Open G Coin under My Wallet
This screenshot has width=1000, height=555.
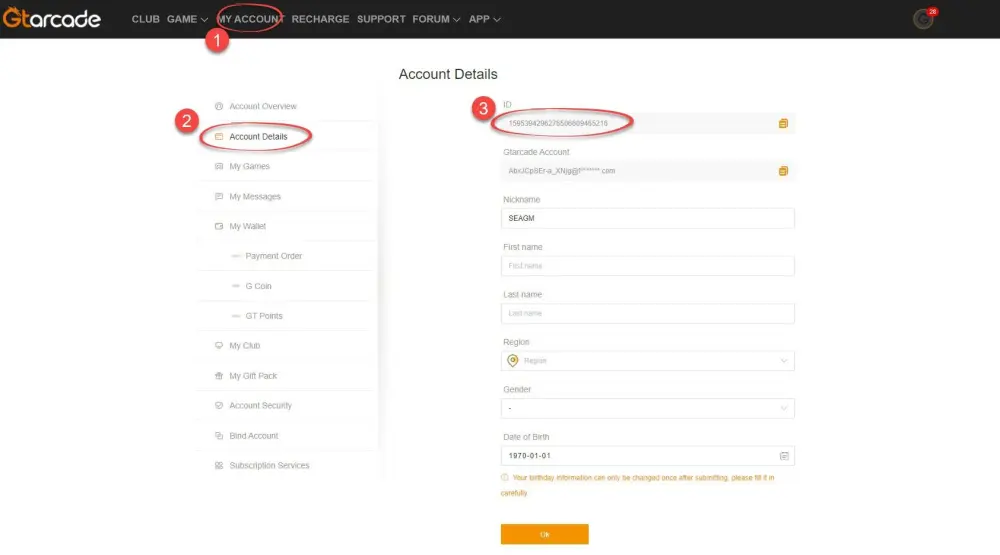[258, 286]
